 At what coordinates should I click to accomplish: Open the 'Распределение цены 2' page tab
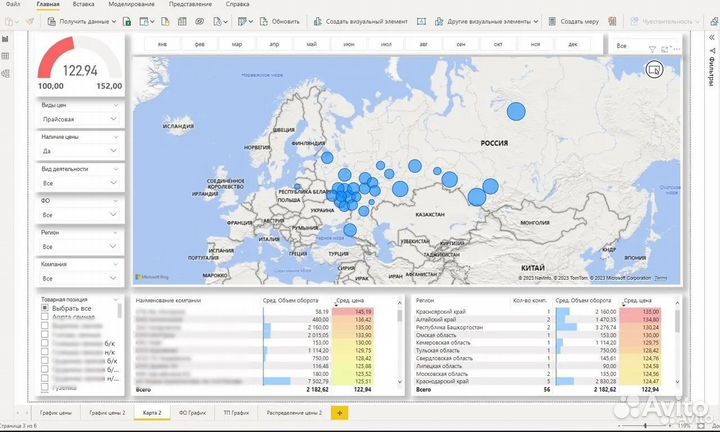tap(294, 413)
